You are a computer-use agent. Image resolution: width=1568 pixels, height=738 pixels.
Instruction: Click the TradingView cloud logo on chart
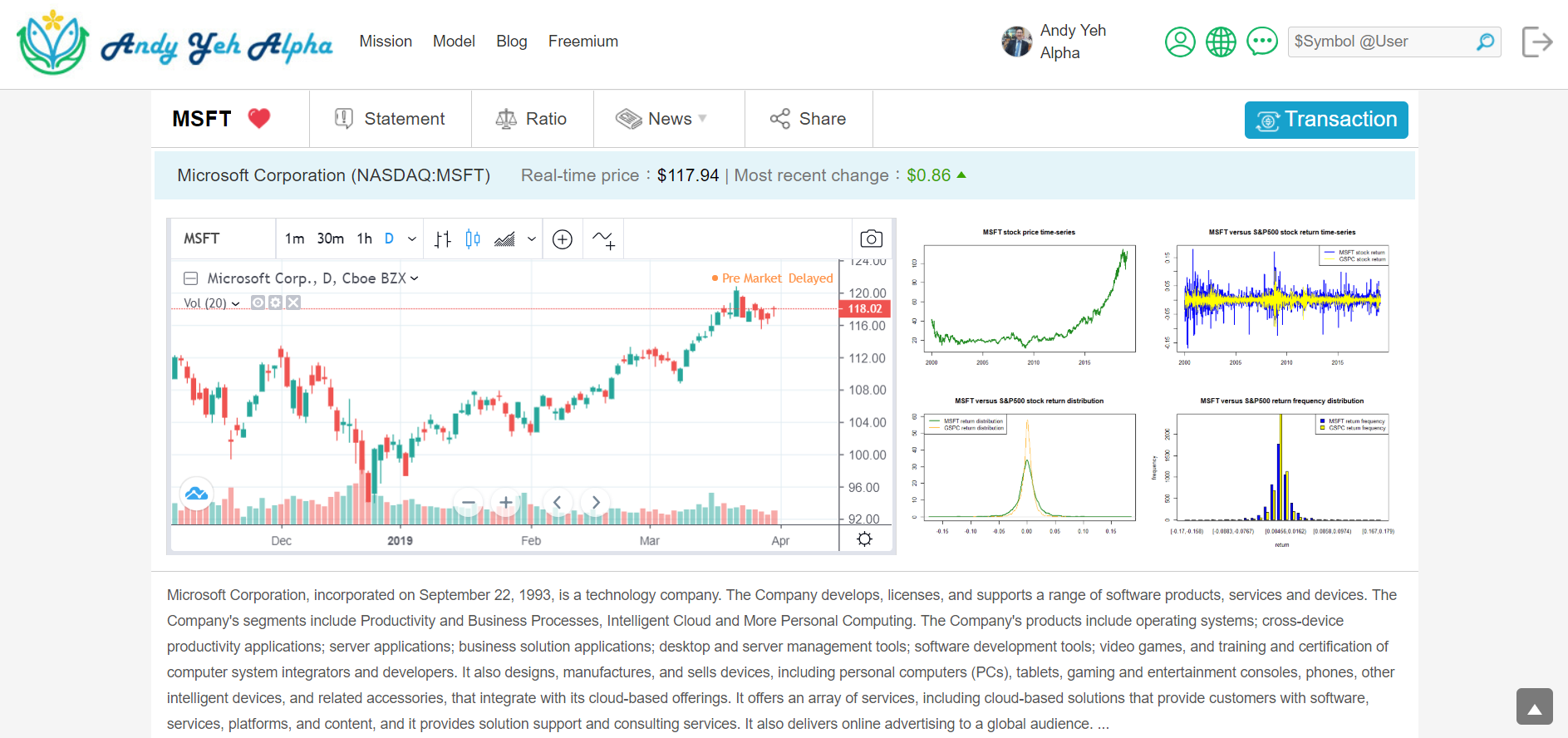click(197, 494)
